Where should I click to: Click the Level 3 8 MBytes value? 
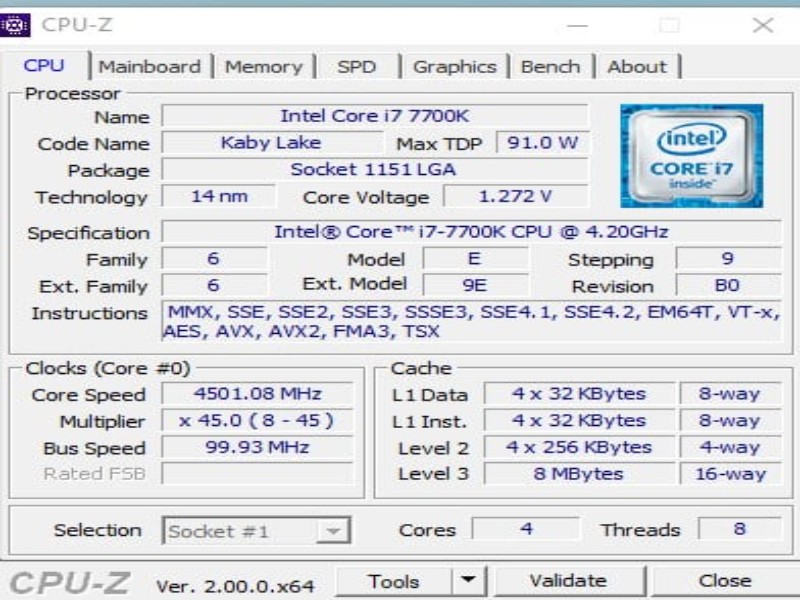tap(579, 473)
